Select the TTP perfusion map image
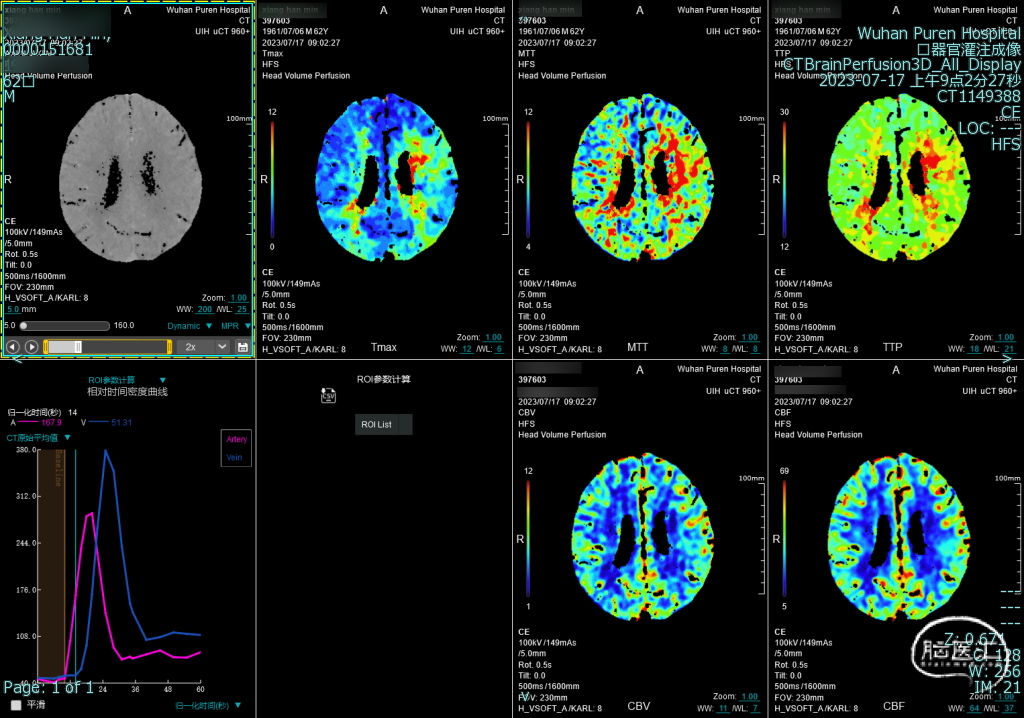 [x=899, y=178]
